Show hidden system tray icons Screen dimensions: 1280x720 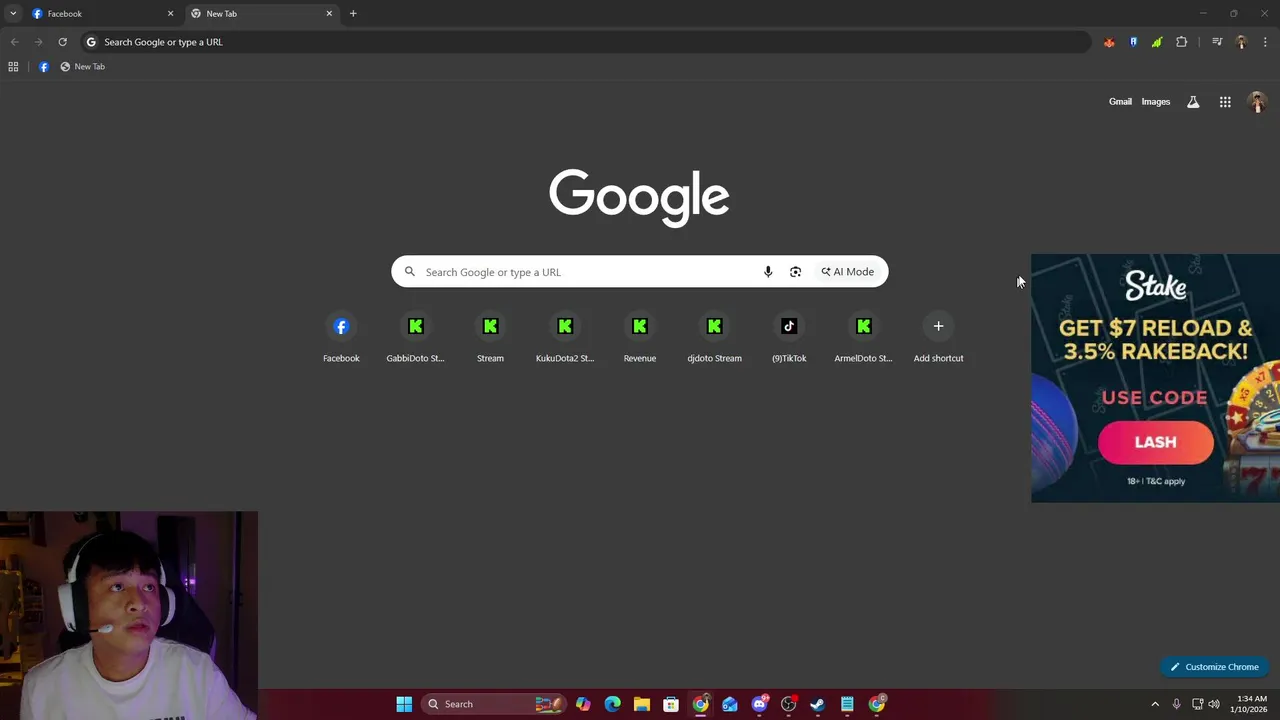(x=1155, y=704)
